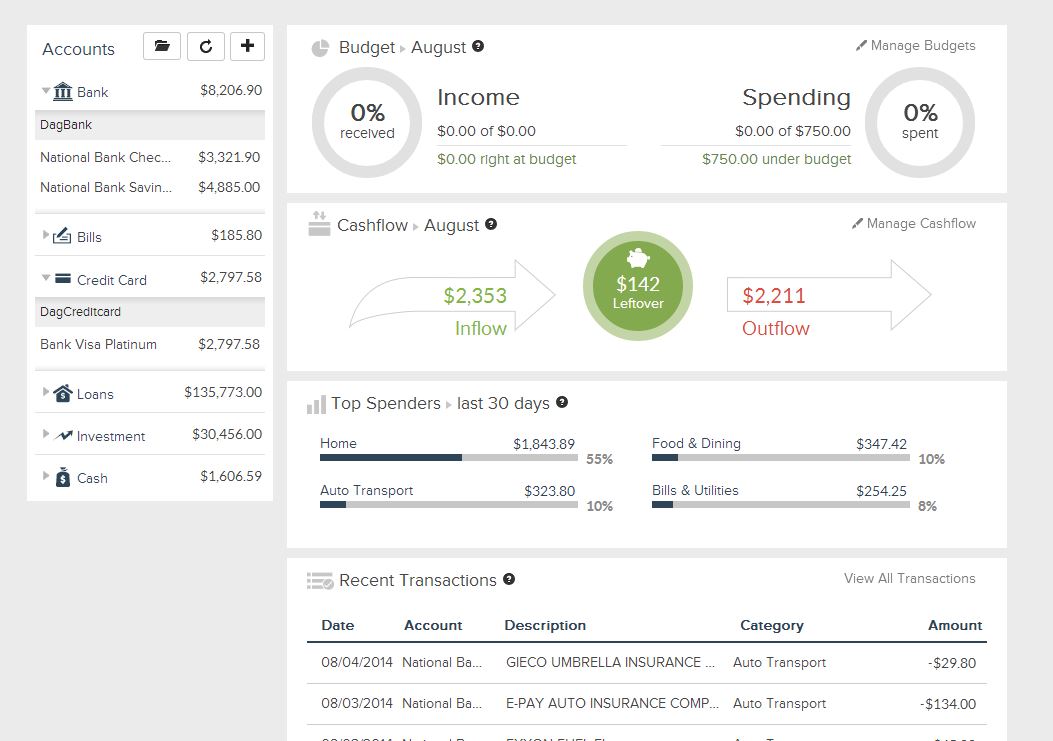Screen dimensions: 1053x741
Task: Expand the Investment account group
Action: coord(46,435)
